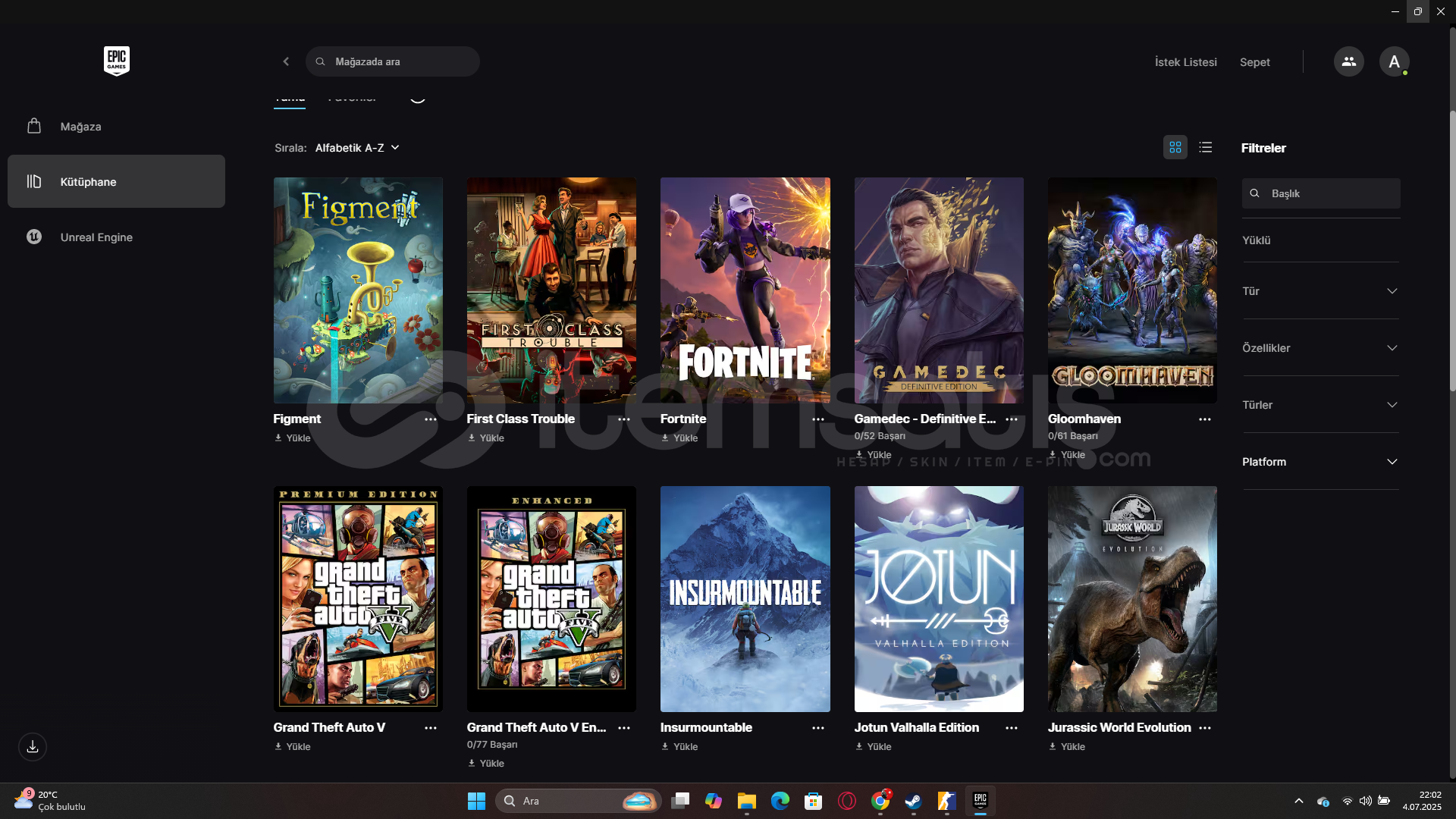Screen dimensions: 1456x819
Task: Open File Explorer from taskbar
Action: (747, 801)
